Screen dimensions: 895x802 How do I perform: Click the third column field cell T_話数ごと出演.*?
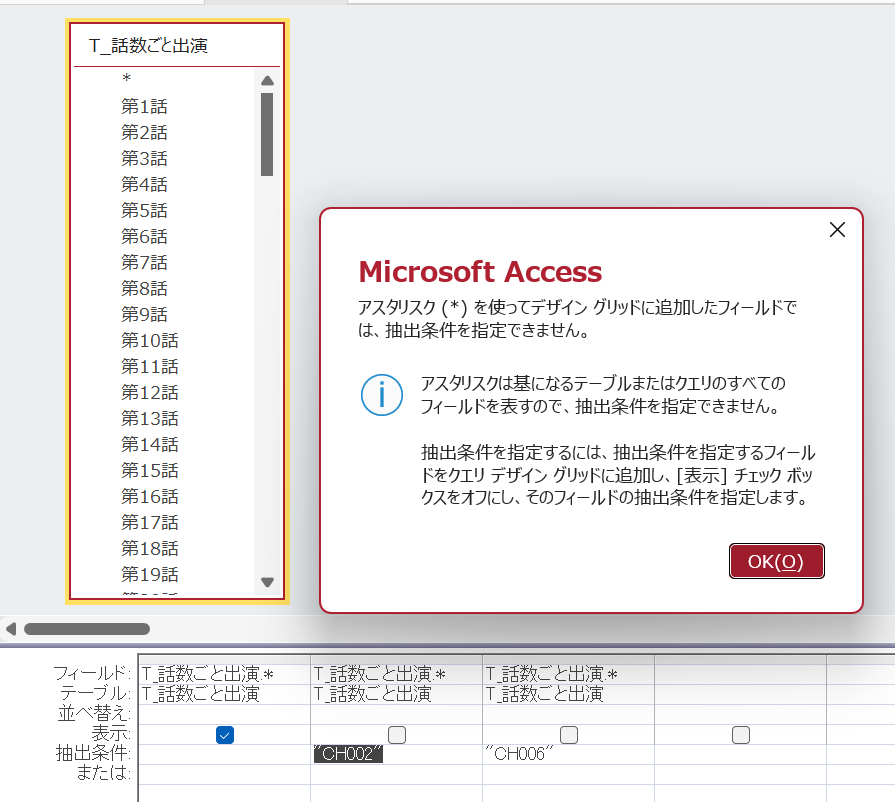coord(569,674)
